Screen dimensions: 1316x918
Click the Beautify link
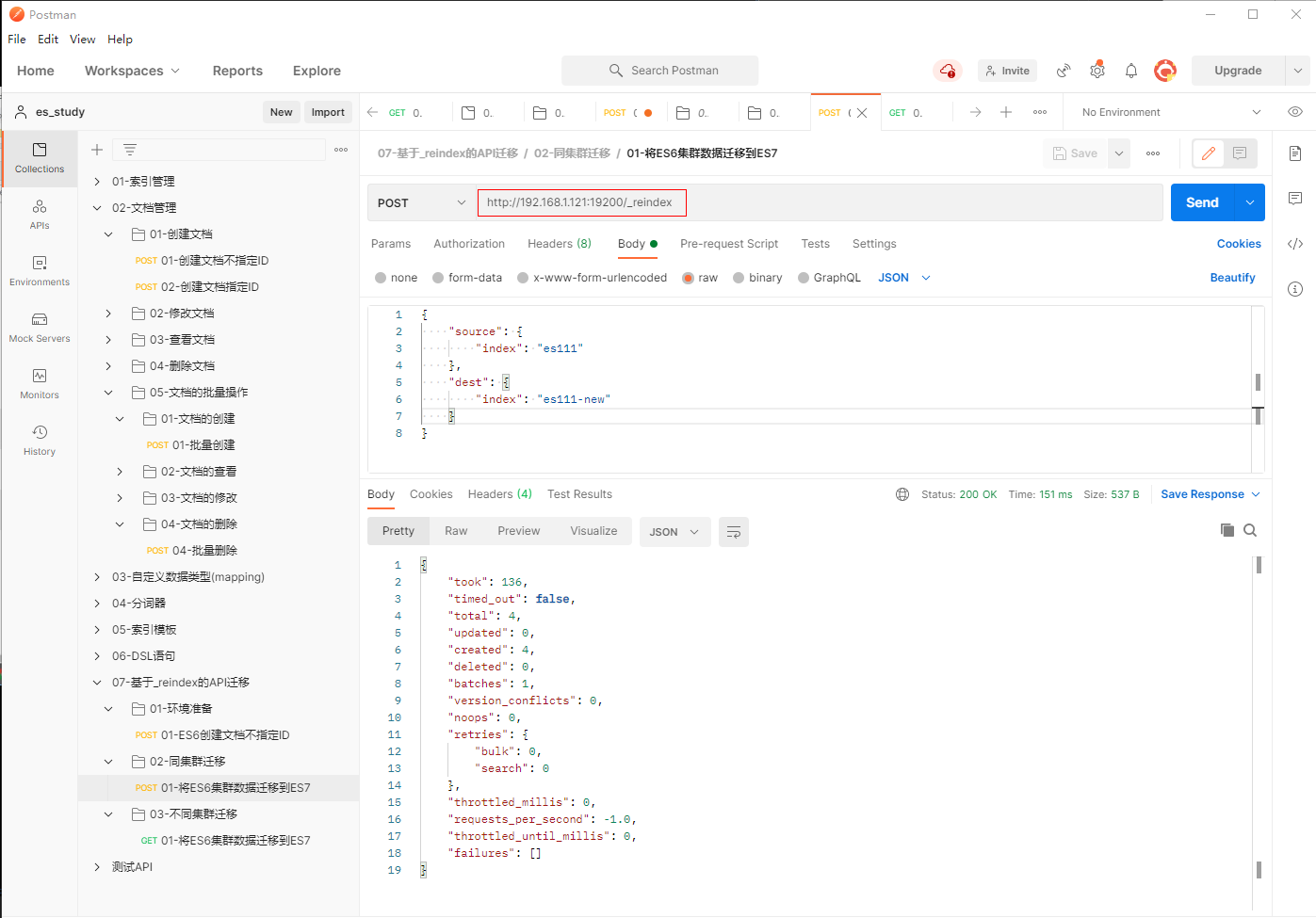point(1232,278)
